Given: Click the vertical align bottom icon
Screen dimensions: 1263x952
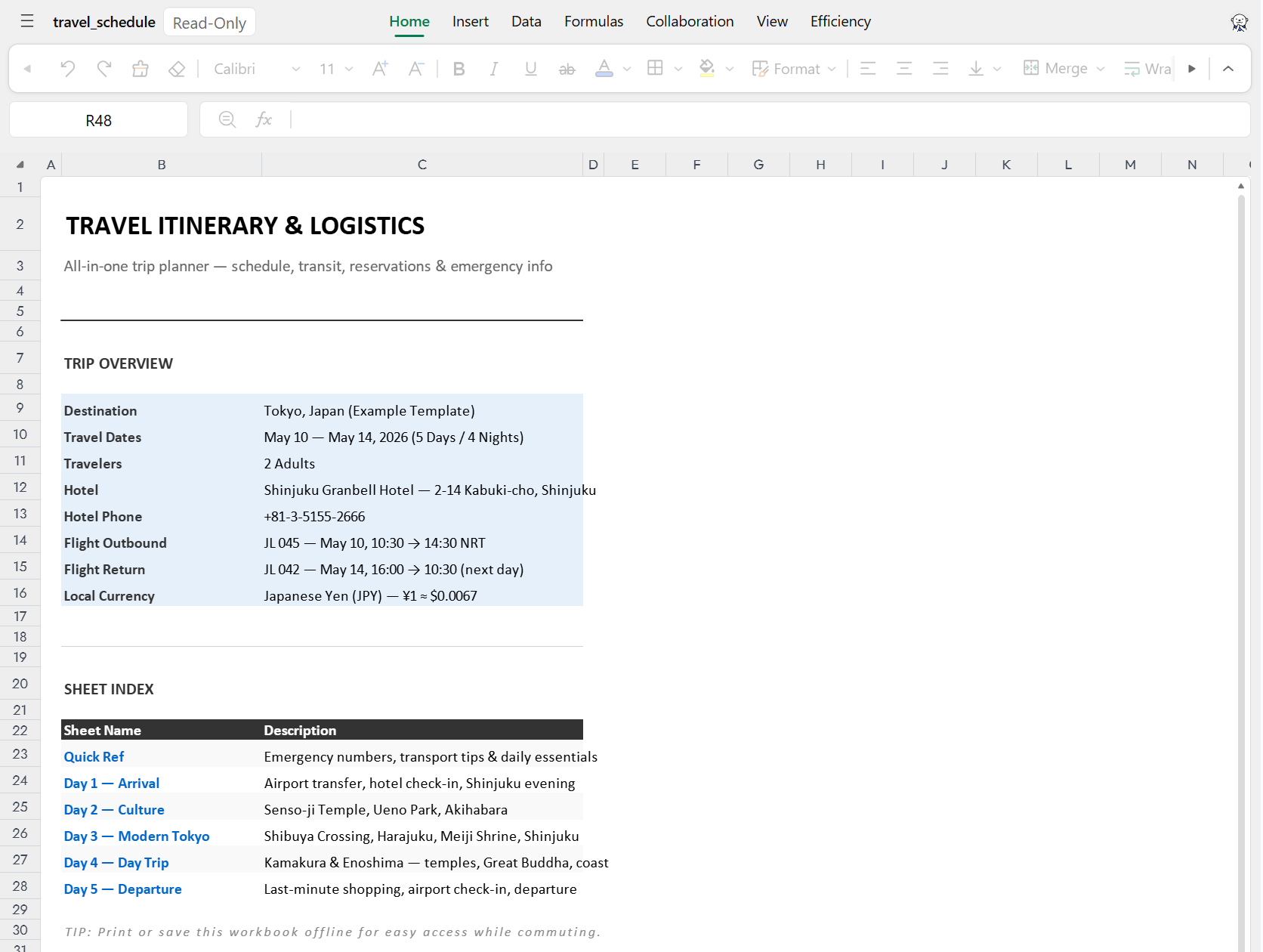Looking at the screenshot, I should click(976, 69).
